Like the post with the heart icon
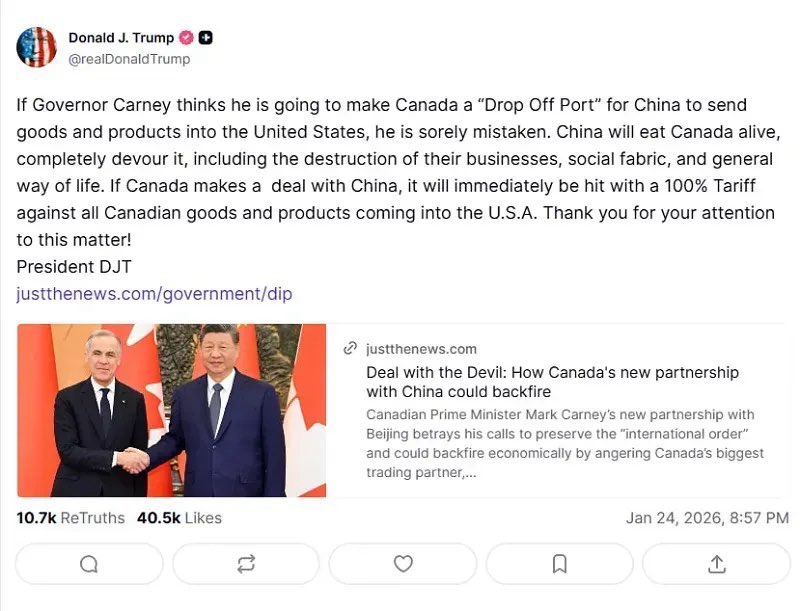Viewport: 800px width, 611px height. click(x=403, y=564)
